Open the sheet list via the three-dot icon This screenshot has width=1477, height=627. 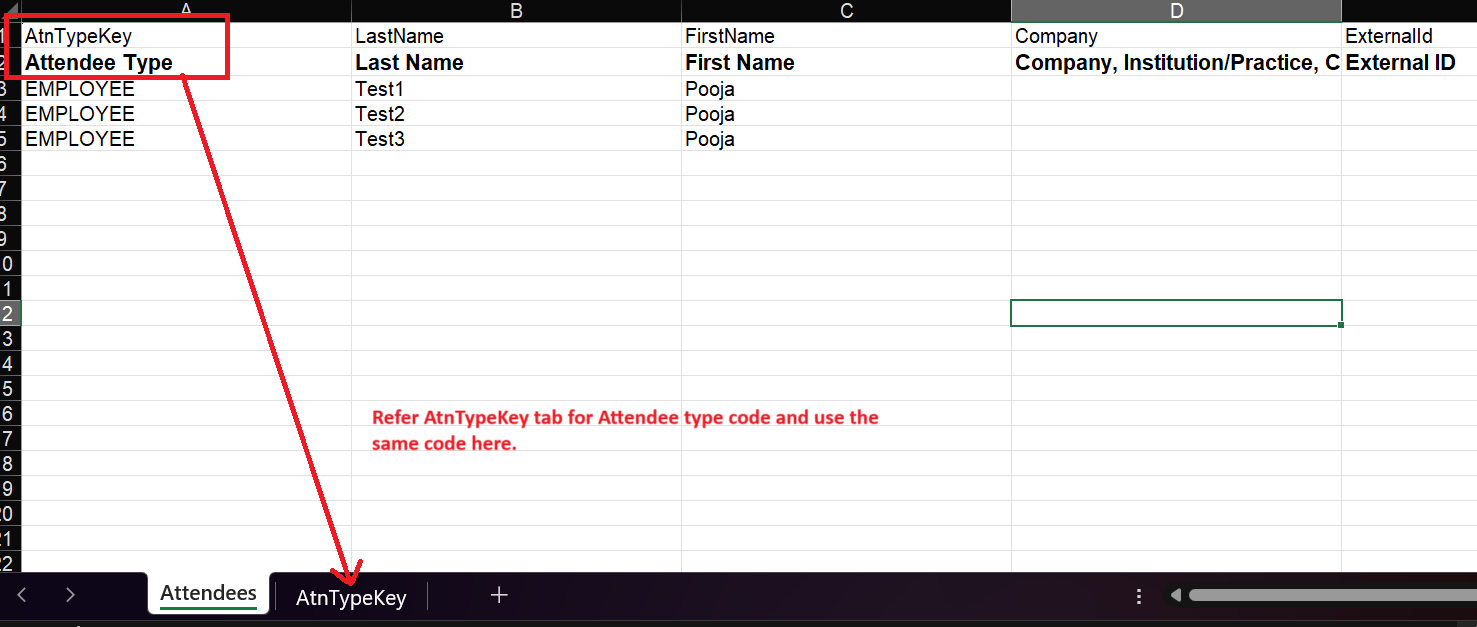(1139, 594)
